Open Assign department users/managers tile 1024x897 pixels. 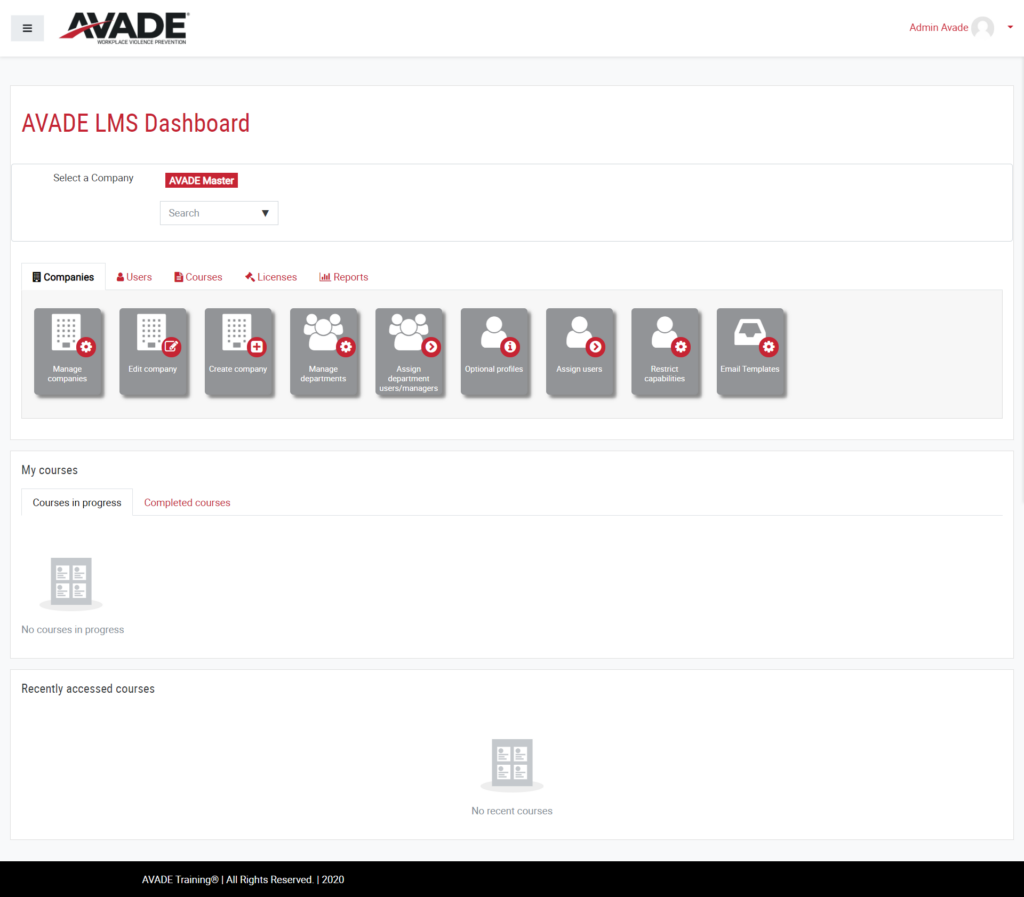click(409, 352)
